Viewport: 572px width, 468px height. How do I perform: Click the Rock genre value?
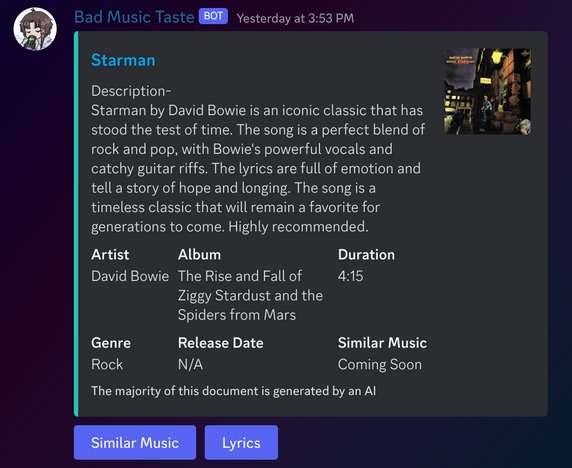pos(107,364)
